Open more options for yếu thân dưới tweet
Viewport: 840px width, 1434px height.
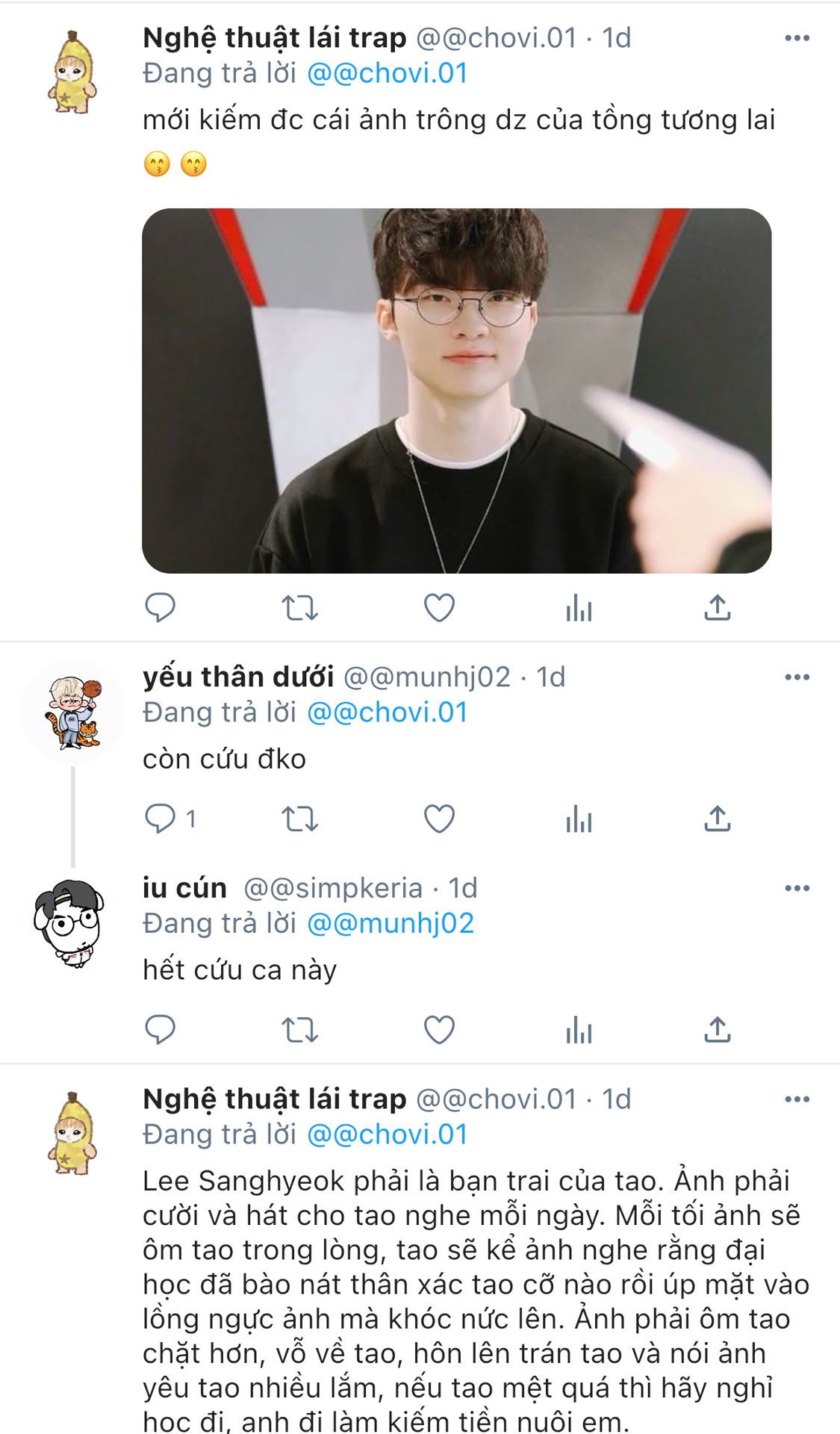pyautogui.click(x=797, y=677)
